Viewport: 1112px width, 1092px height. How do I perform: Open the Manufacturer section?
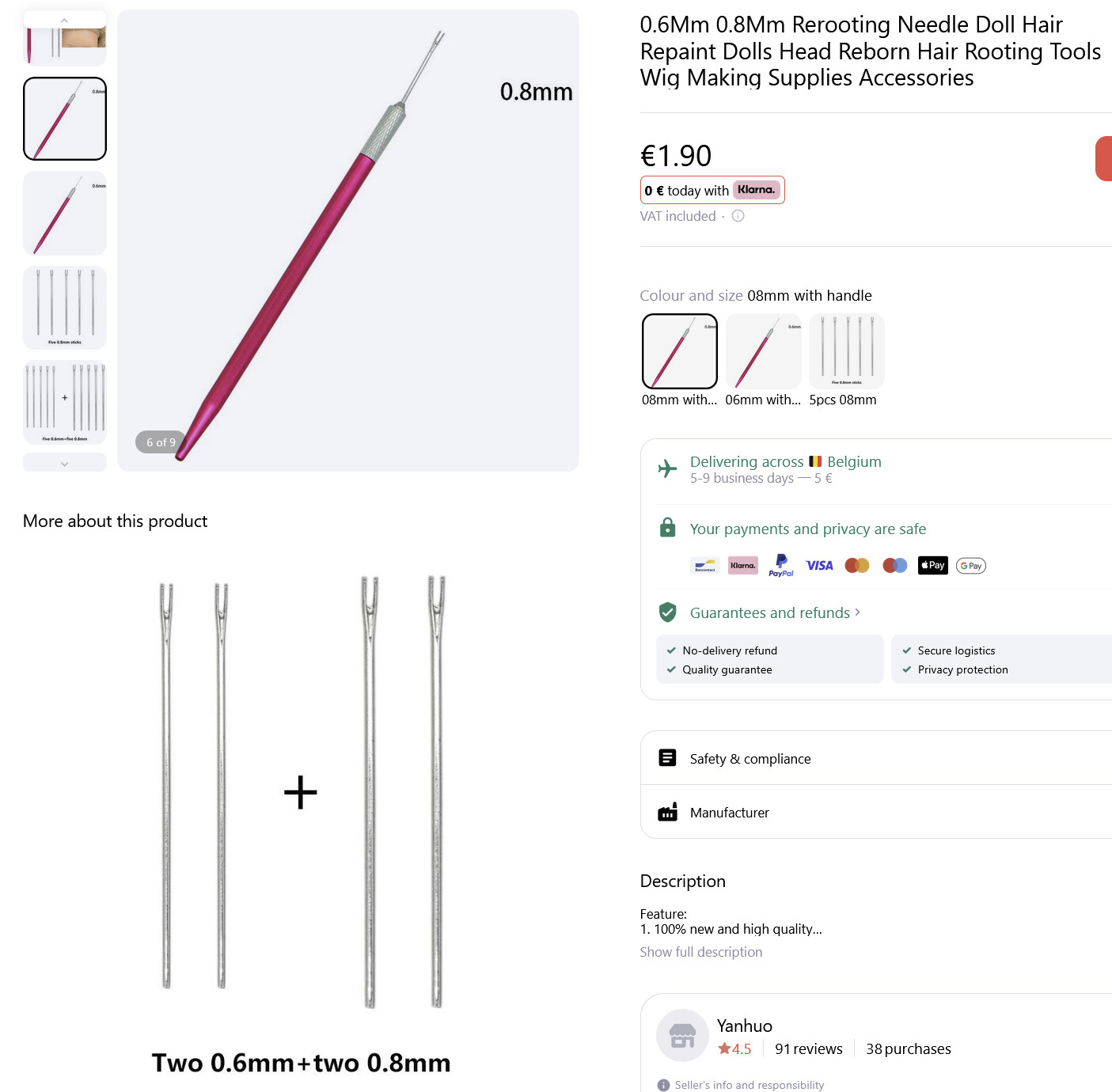point(729,813)
